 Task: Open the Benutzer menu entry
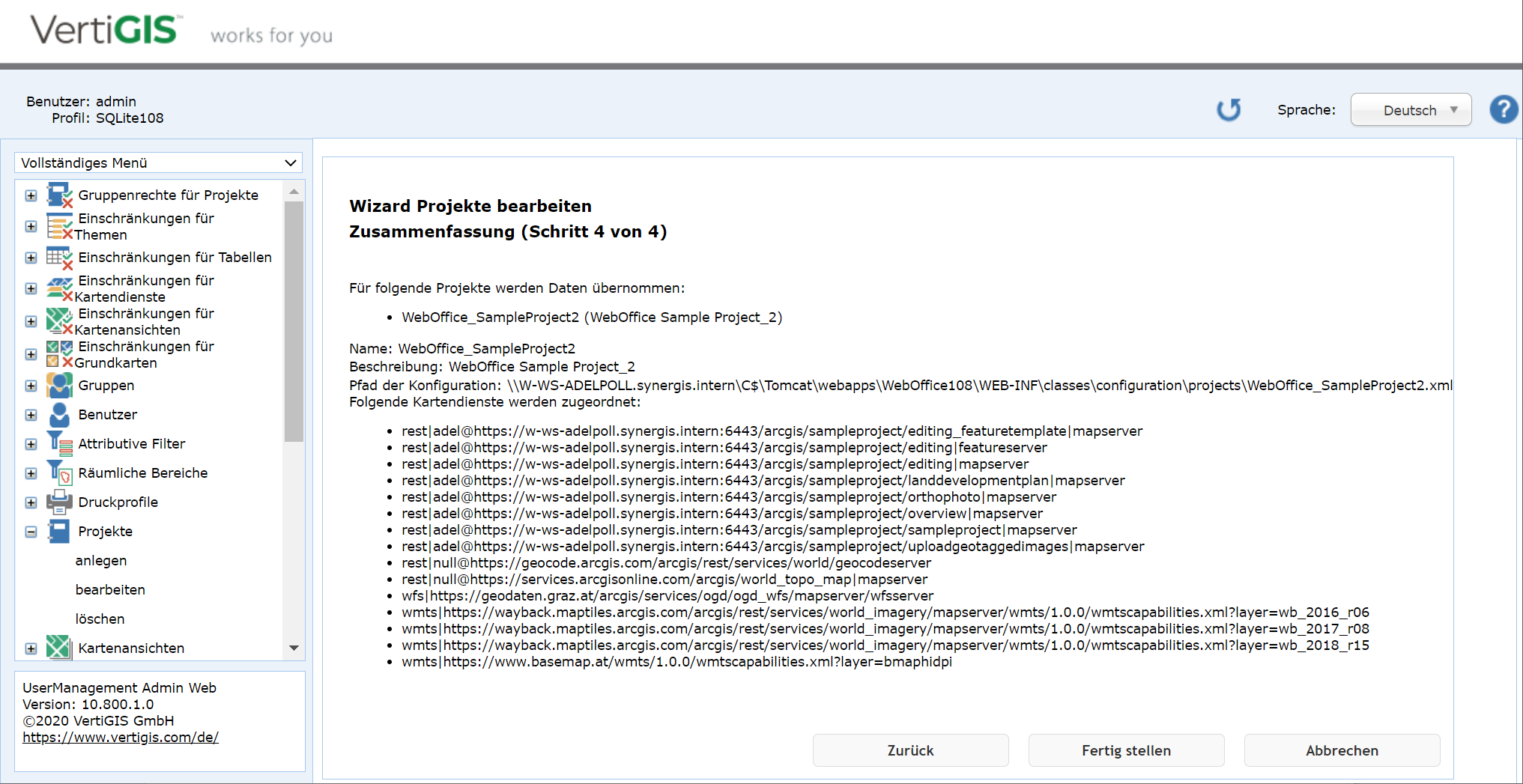point(108,415)
